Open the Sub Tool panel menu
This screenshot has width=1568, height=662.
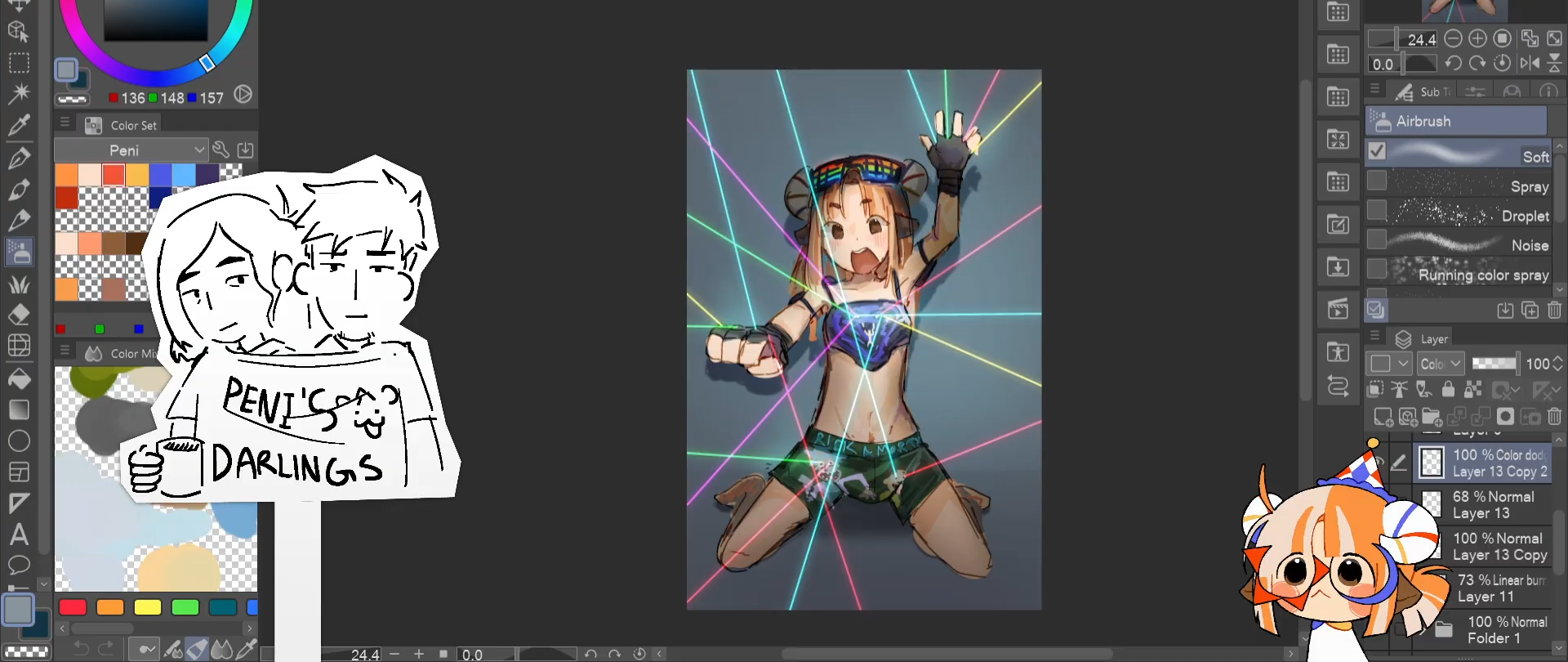[1375, 89]
